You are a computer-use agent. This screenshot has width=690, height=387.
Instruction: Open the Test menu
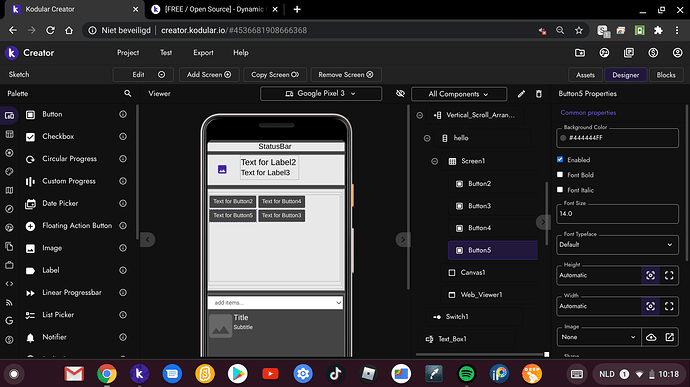(x=166, y=53)
